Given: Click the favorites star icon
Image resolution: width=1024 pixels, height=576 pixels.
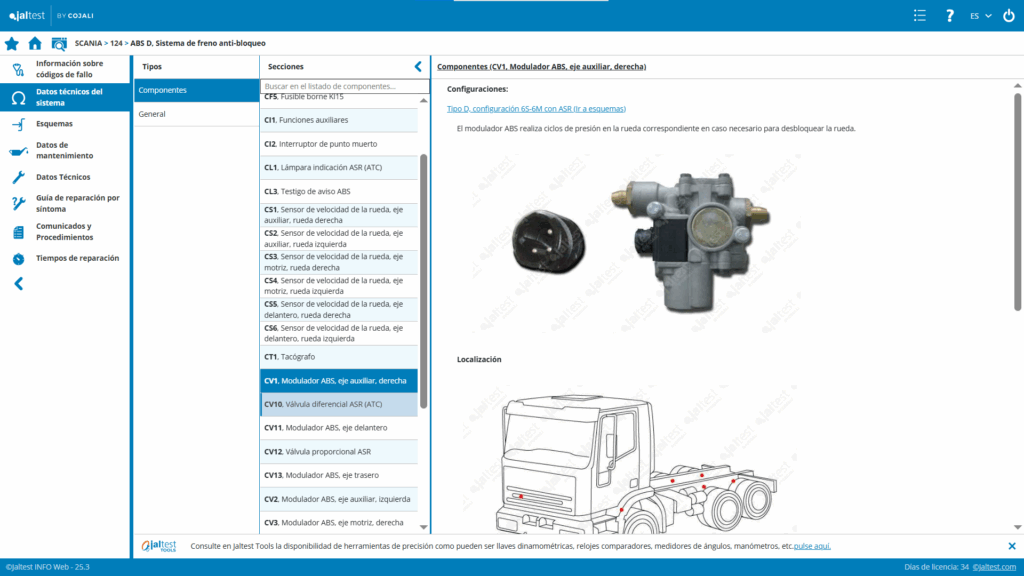Looking at the screenshot, I should (12, 43).
